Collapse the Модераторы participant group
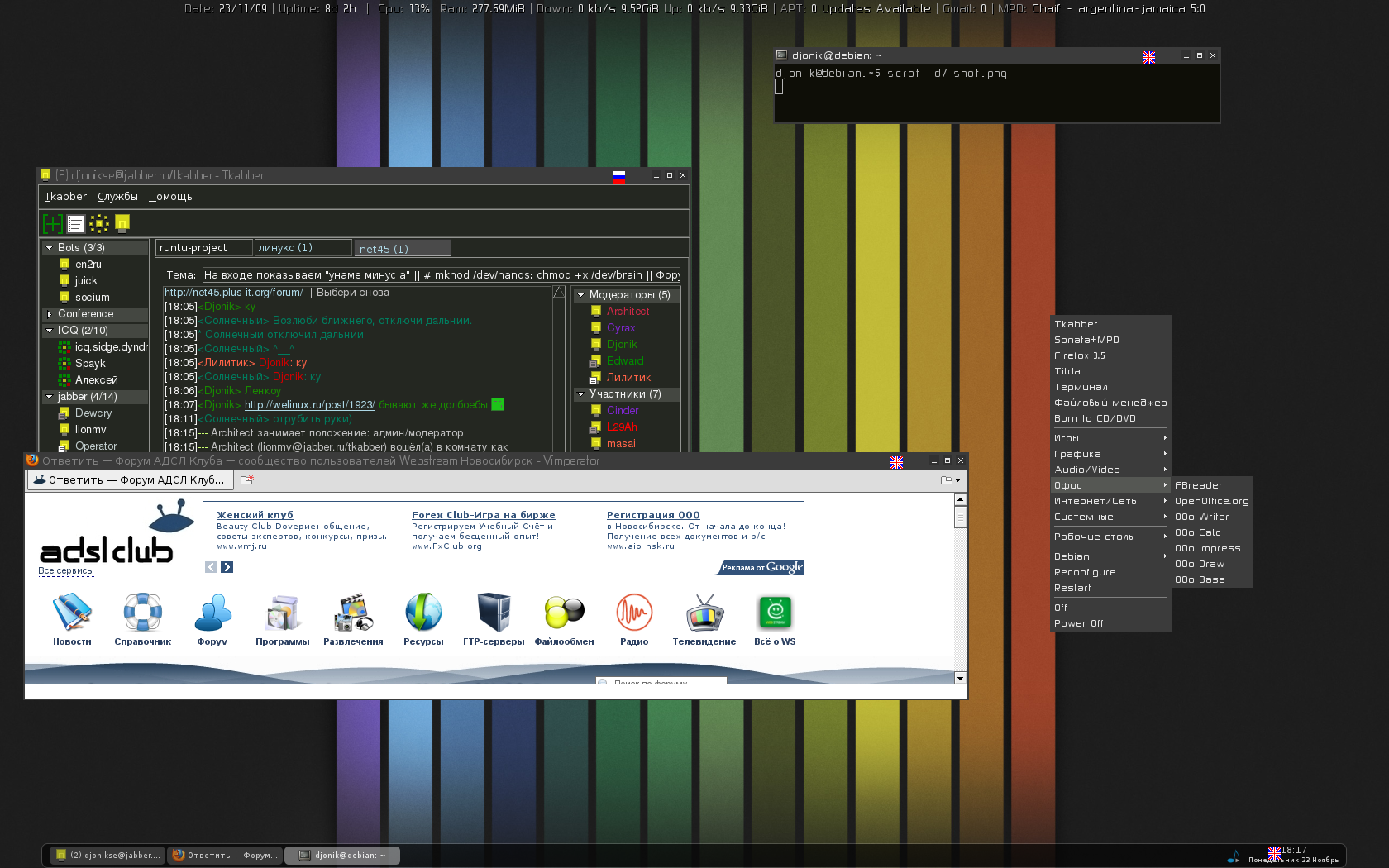This screenshot has width=1389, height=868. tap(580, 295)
